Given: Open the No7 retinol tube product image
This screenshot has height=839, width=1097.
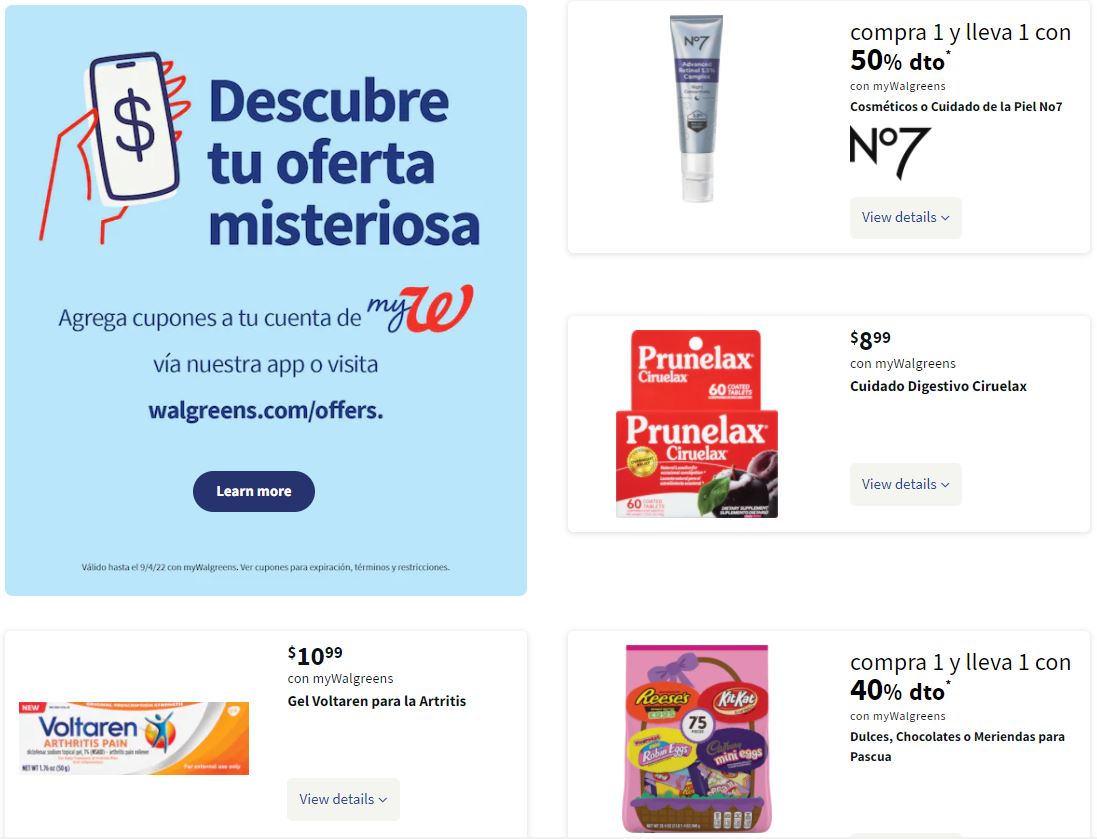Looking at the screenshot, I should 697,108.
